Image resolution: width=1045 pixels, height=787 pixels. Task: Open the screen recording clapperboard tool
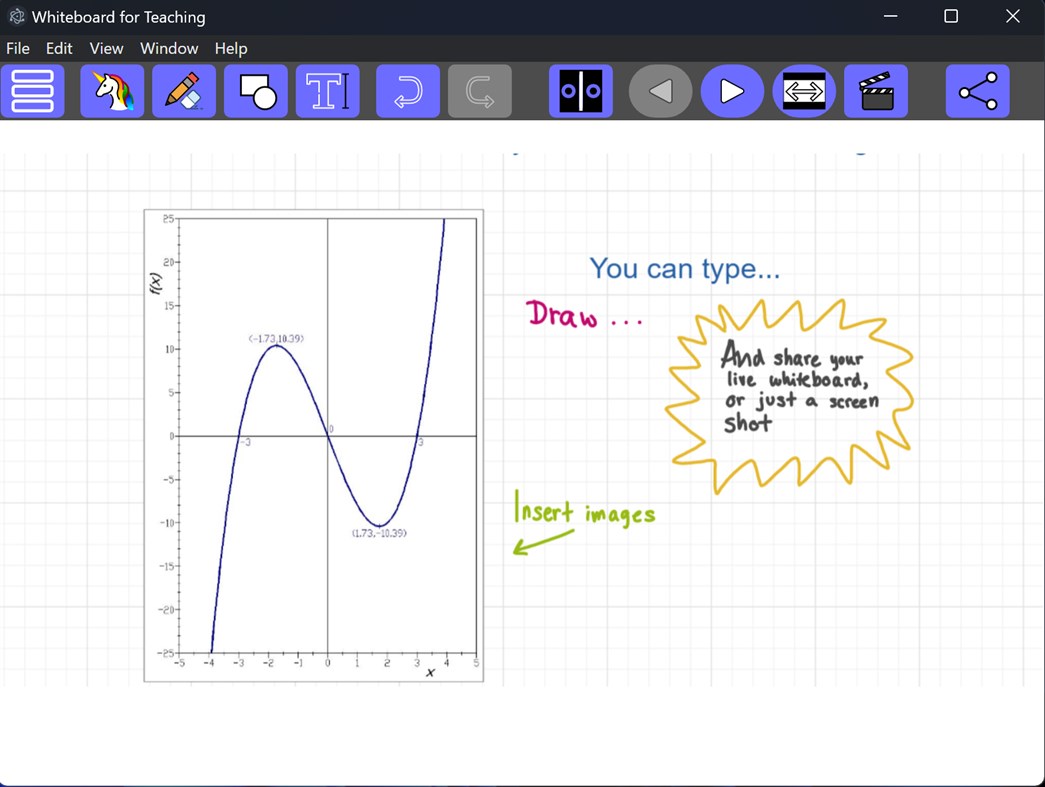876,90
